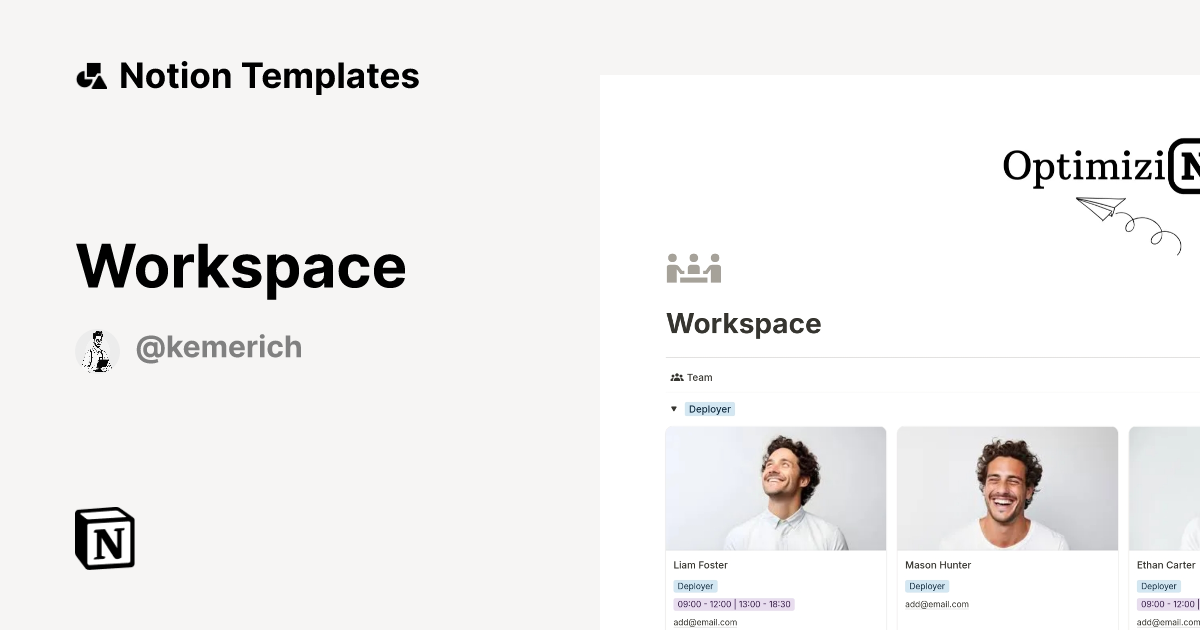
Task: Click the Notion Templates logo icon
Action: (x=91, y=75)
